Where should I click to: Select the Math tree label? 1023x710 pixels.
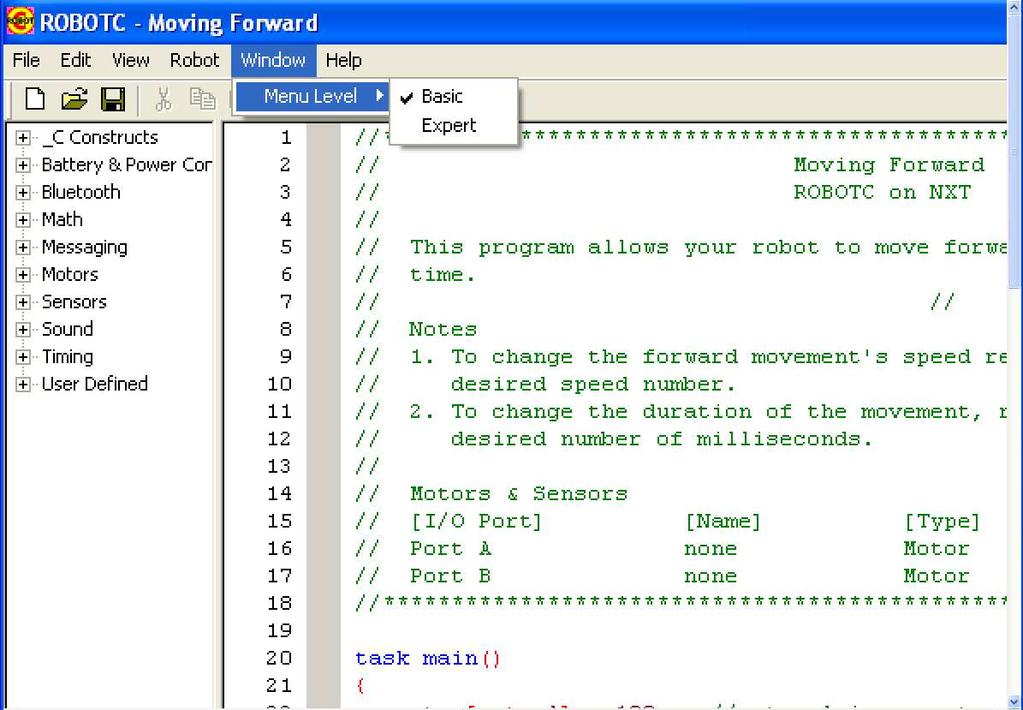(62, 220)
